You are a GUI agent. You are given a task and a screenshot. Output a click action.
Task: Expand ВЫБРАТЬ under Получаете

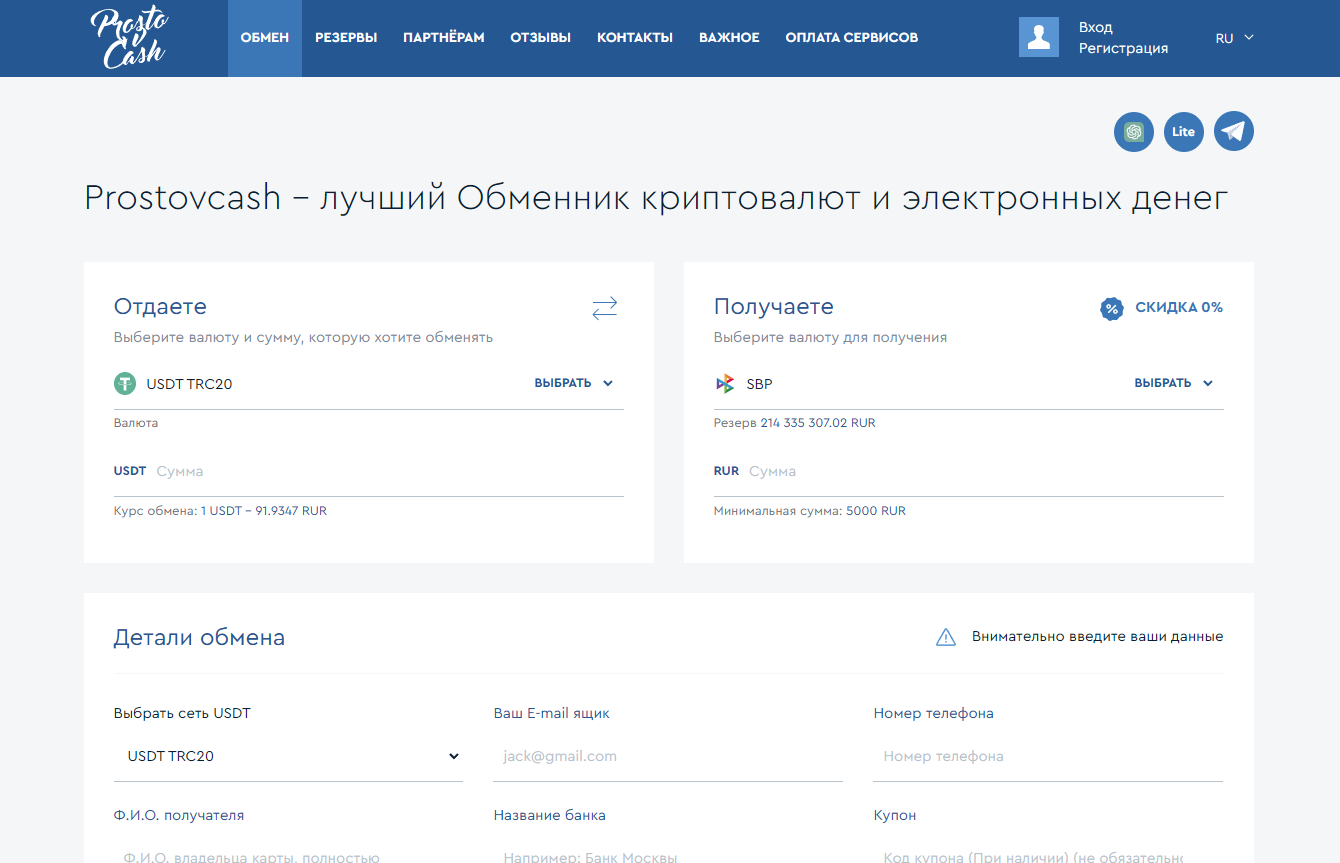click(1173, 383)
